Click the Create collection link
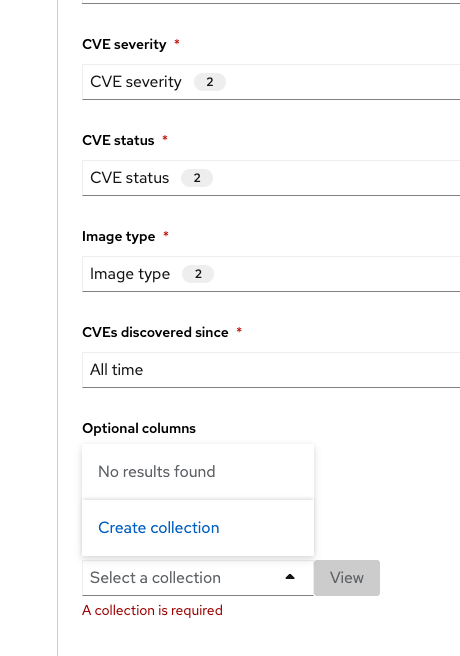Viewport: 460px width, 656px height. pyautogui.click(x=158, y=528)
